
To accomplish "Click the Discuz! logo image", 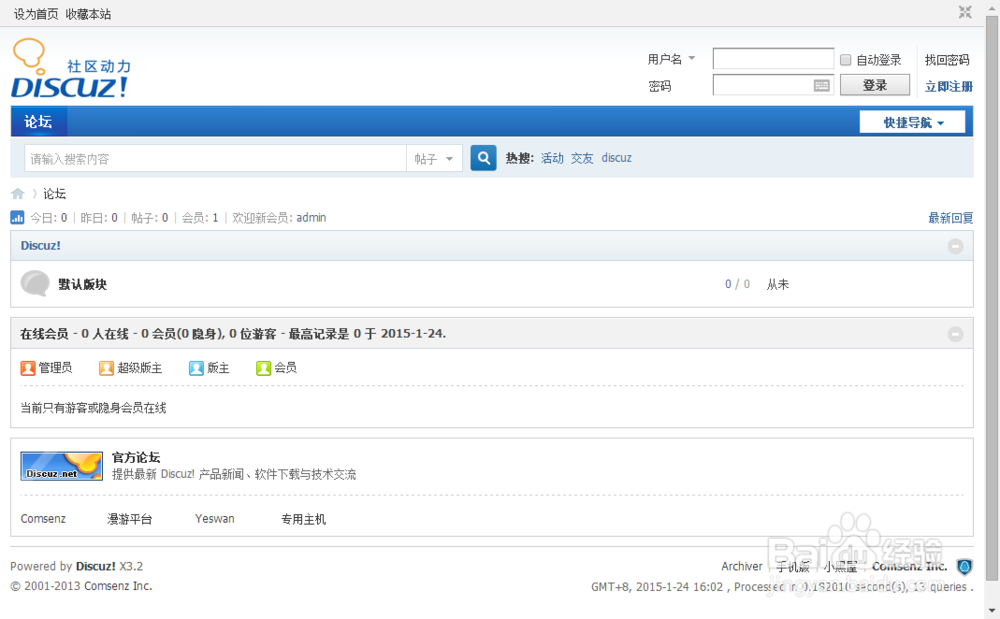I will pyautogui.click(x=71, y=68).
